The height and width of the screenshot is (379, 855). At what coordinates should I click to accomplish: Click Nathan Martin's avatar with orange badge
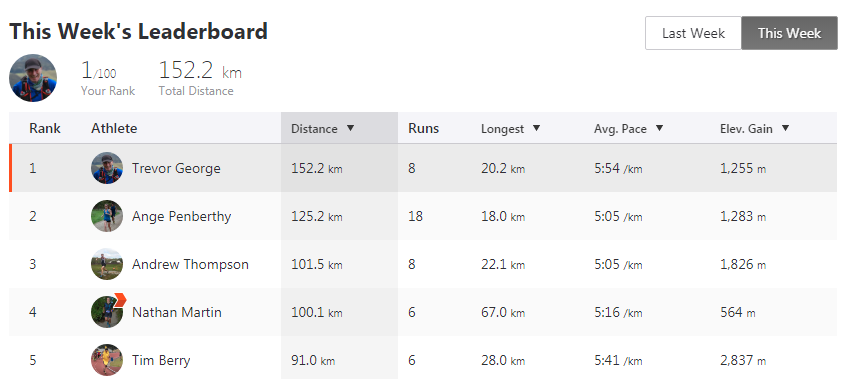(x=107, y=312)
